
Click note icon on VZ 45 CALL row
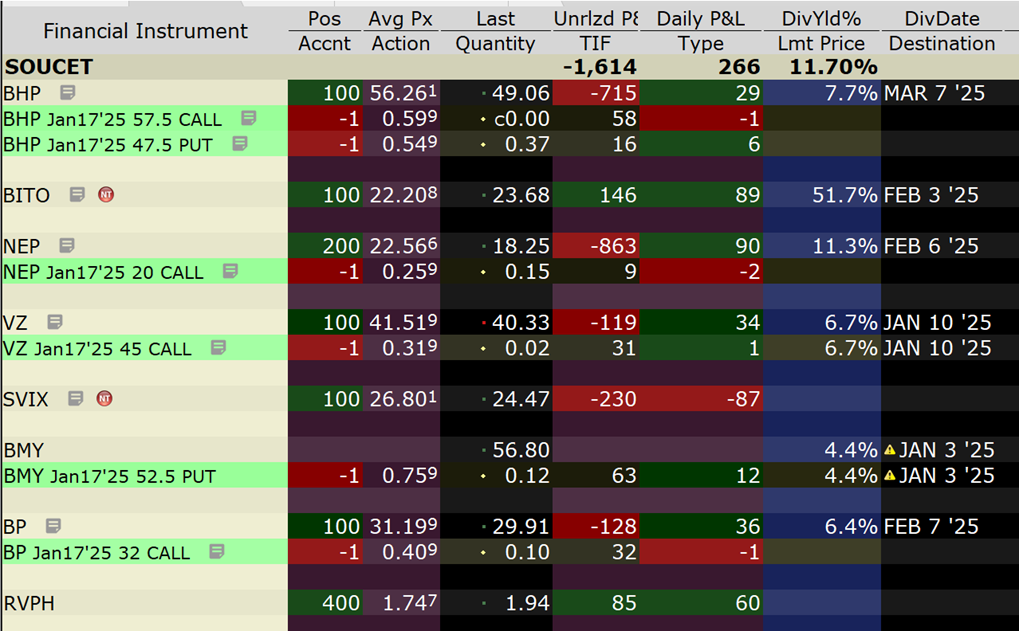coord(218,348)
